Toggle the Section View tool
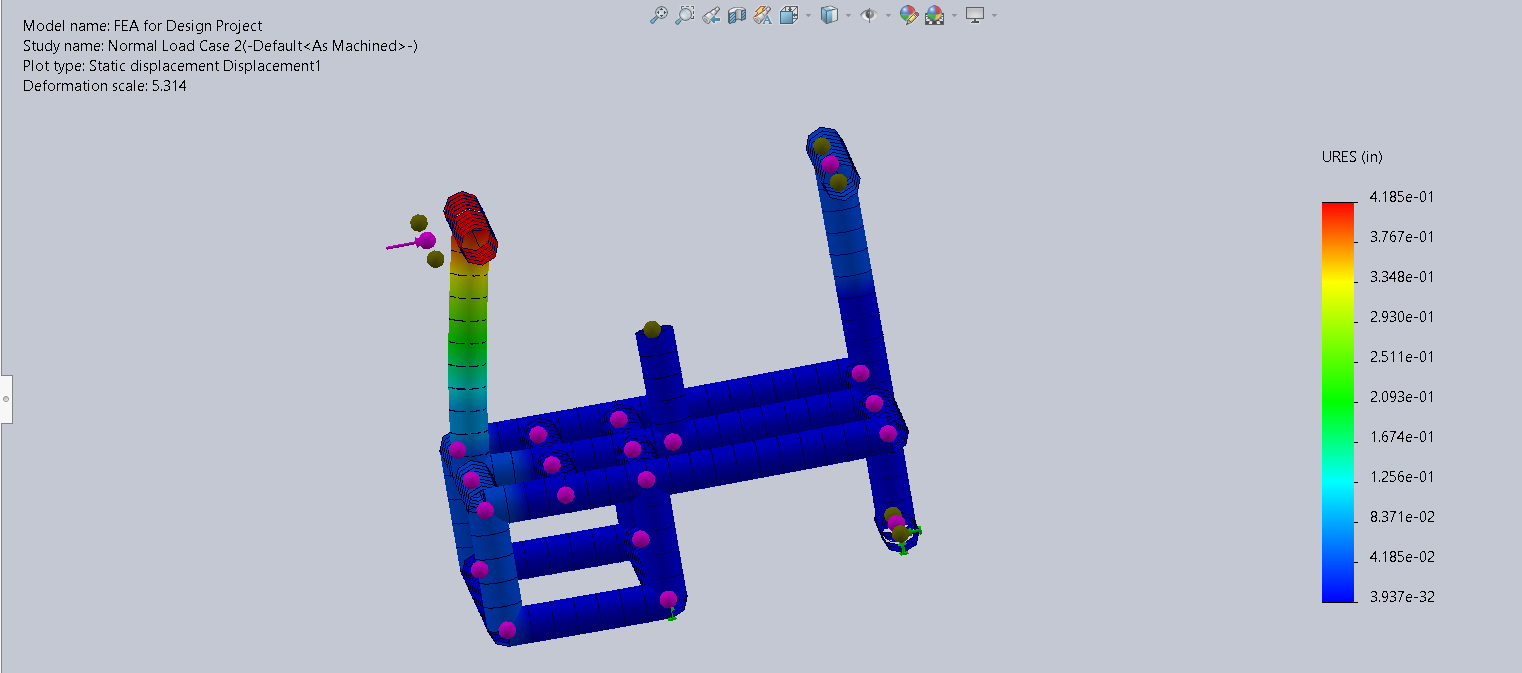Image resolution: width=1522 pixels, height=673 pixels. click(737, 15)
